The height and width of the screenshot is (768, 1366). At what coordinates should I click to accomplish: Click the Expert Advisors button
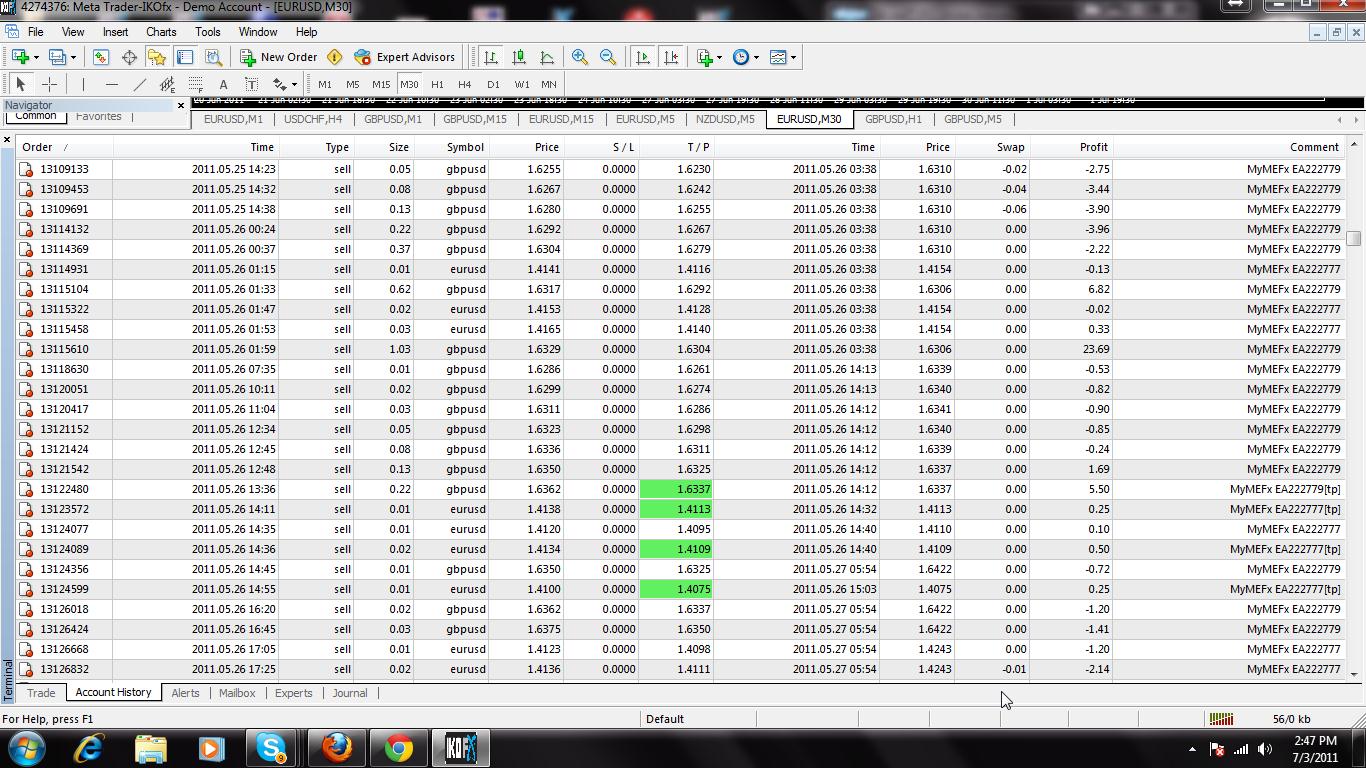point(404,57)
